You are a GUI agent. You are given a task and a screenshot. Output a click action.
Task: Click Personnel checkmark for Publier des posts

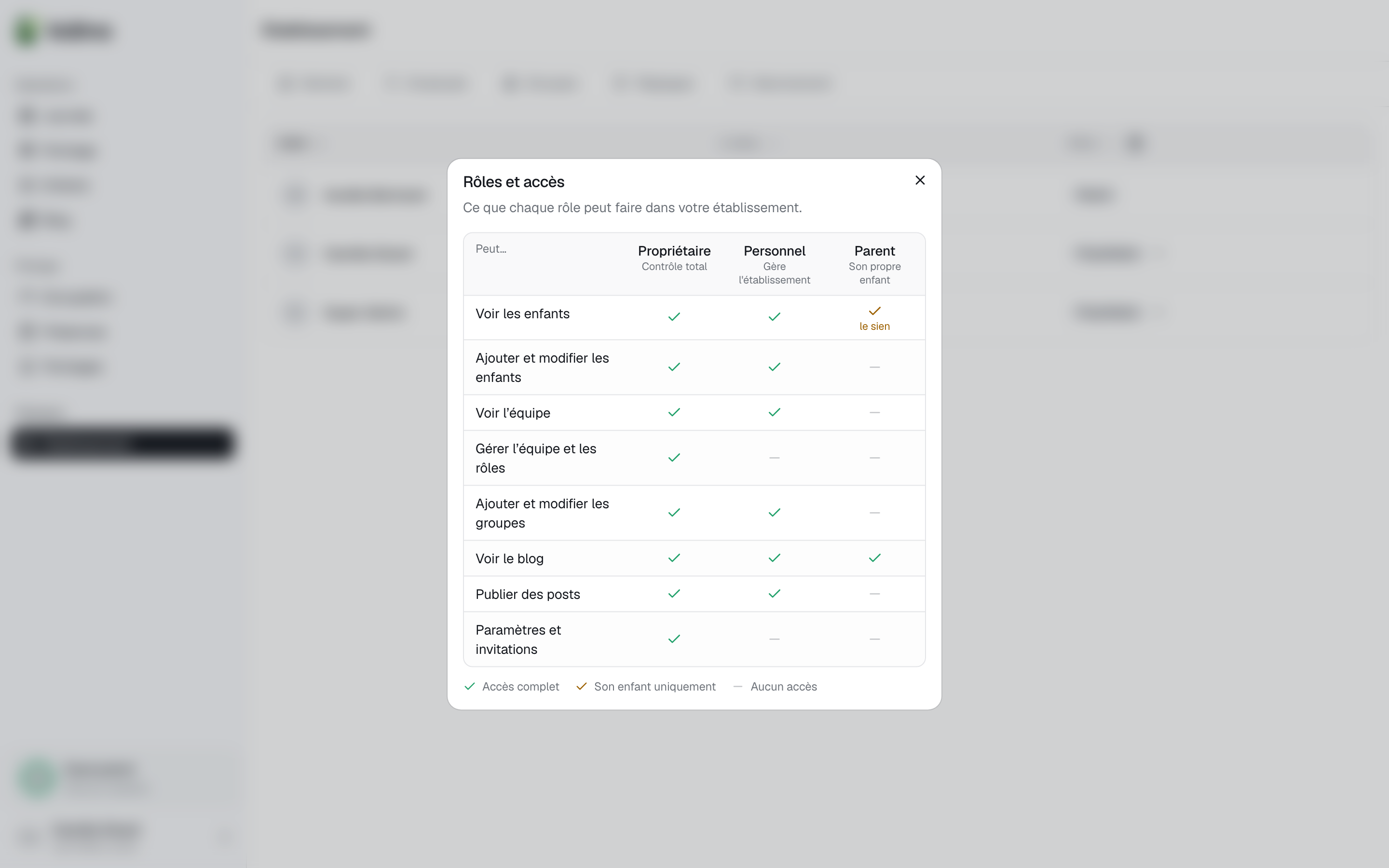pyautogui.click(x=774, y=594)
